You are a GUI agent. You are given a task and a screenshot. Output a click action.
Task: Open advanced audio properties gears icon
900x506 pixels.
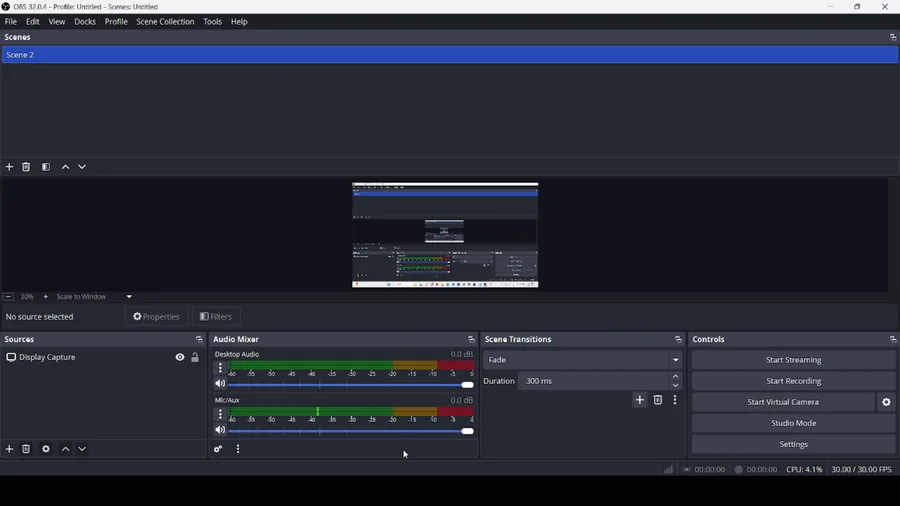218,449
